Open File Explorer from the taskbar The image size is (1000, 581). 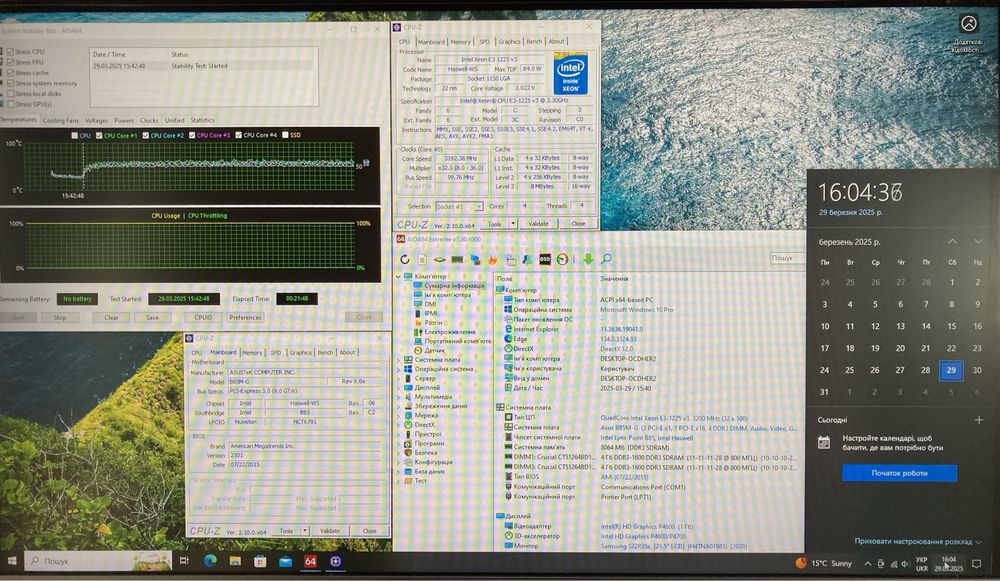[235, 561]
